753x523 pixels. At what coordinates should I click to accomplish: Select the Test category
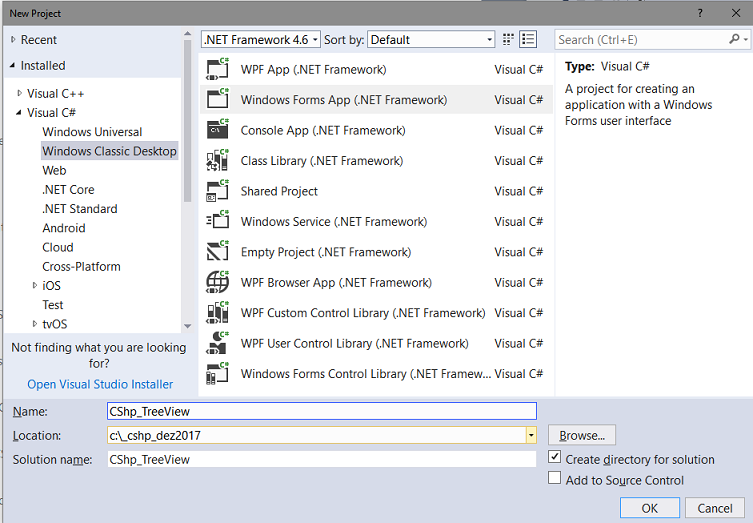pyautogui.click(x=52, y=304)
